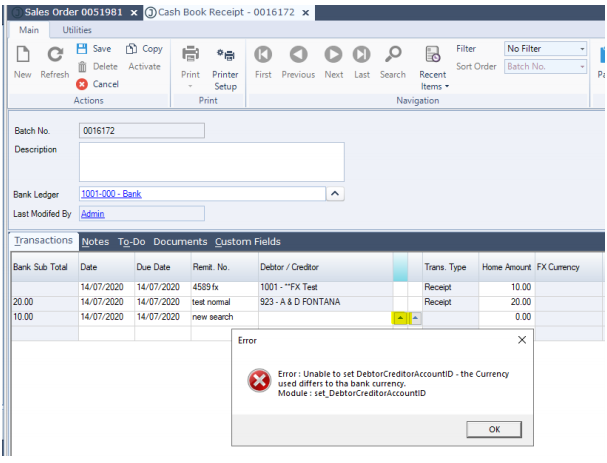This screenshot has height=463, width=607.
Task: Follow the 1001-000 - Bank ledger link
Action: point(111,194)
